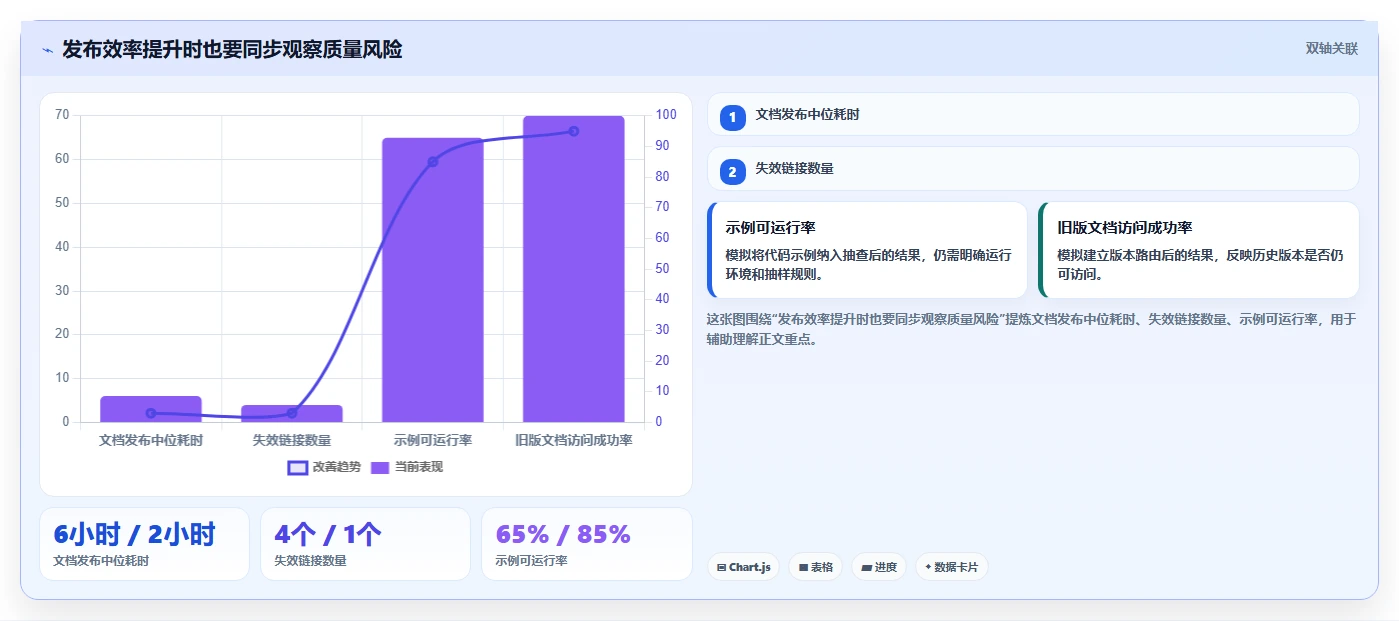Image resolution: width=1399 pixels, height=621 pixels.
Task: Click trend line point on 文档发布中位耗时
Action: coord(151,413)
